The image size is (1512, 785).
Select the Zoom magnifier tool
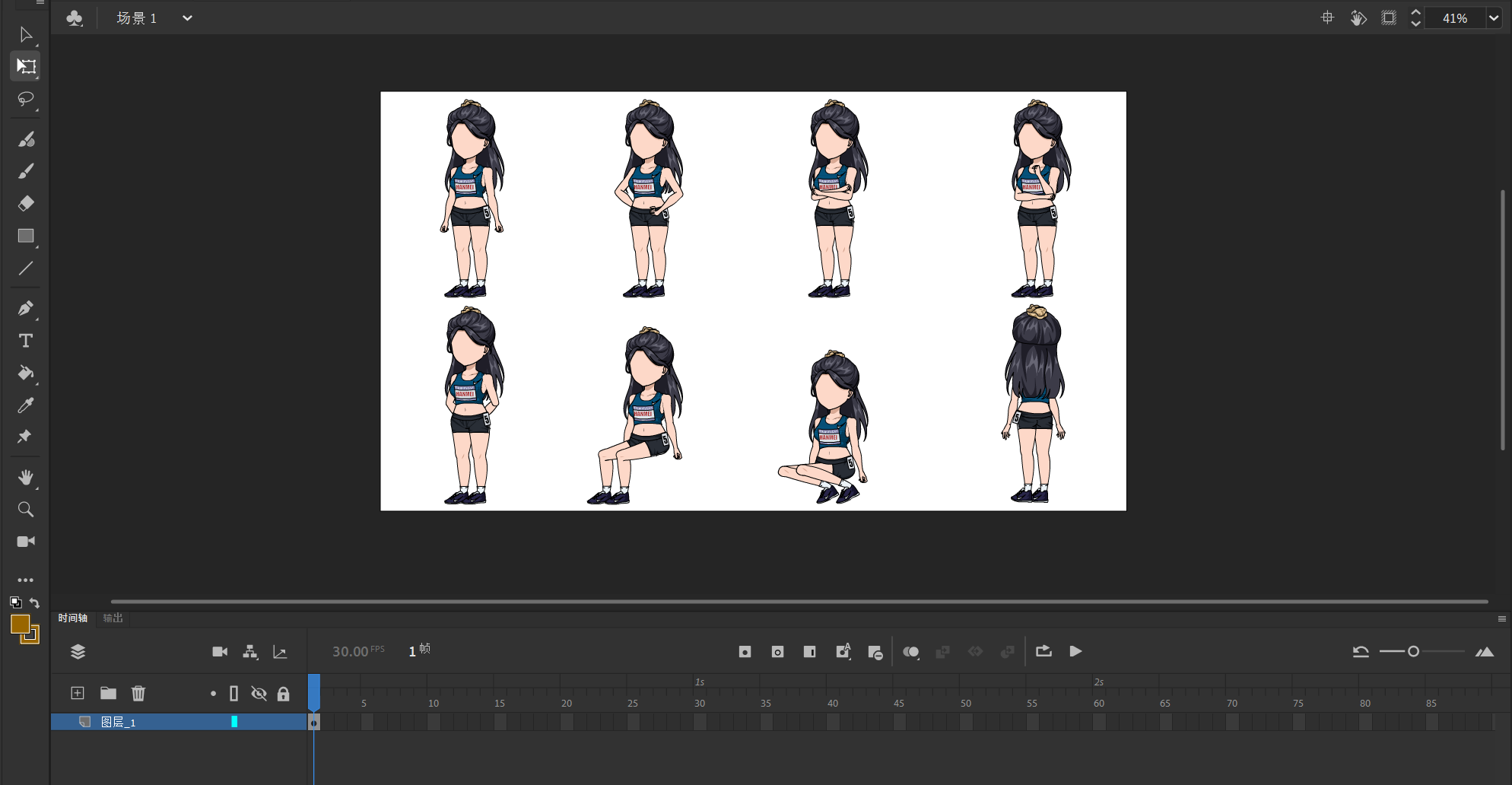click(26, 510)
